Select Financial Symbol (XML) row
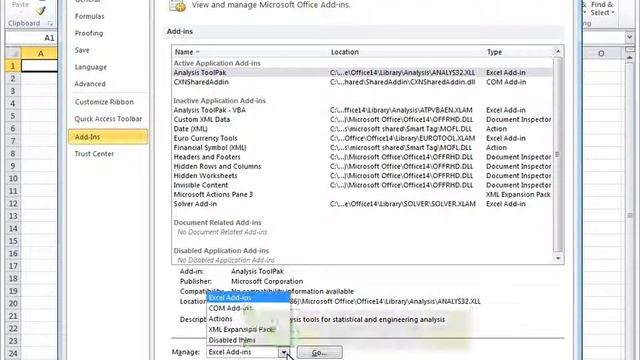This screenshot has width=640, height=360. coord(362,148)
